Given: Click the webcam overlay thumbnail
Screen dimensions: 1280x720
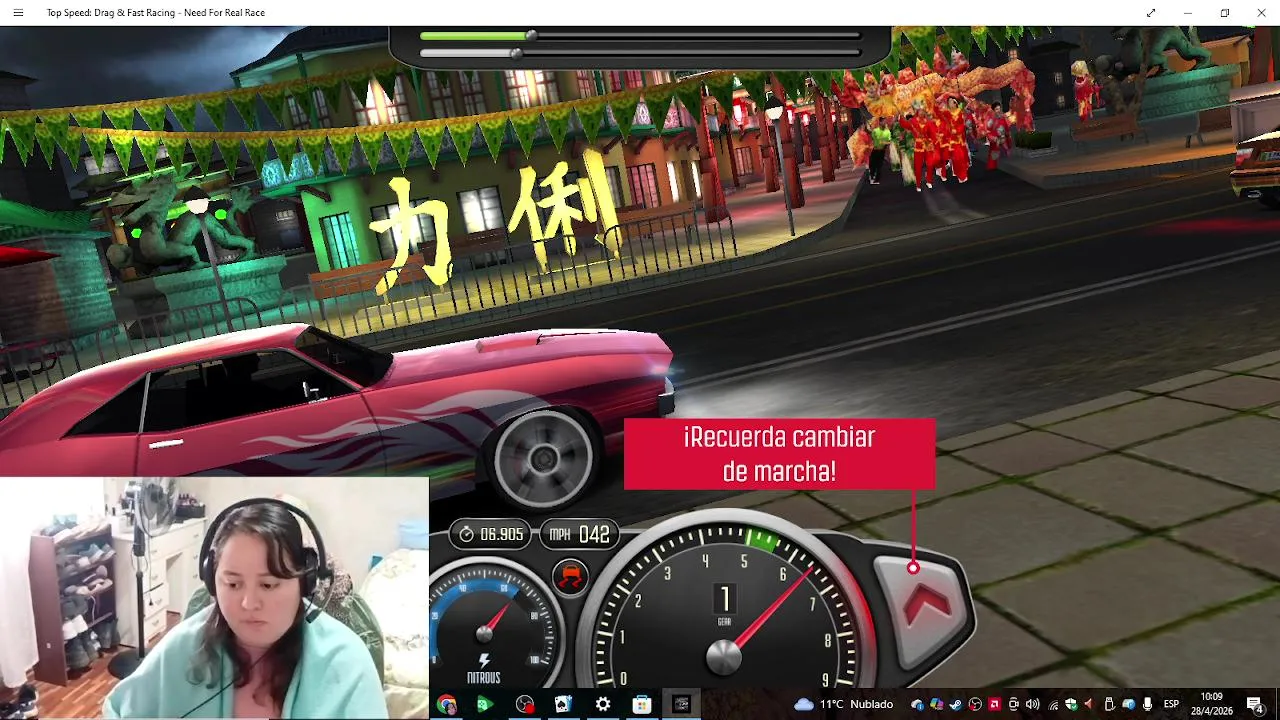Looking at the screenshot, I should pyautogui.click(x=214, y=597).
